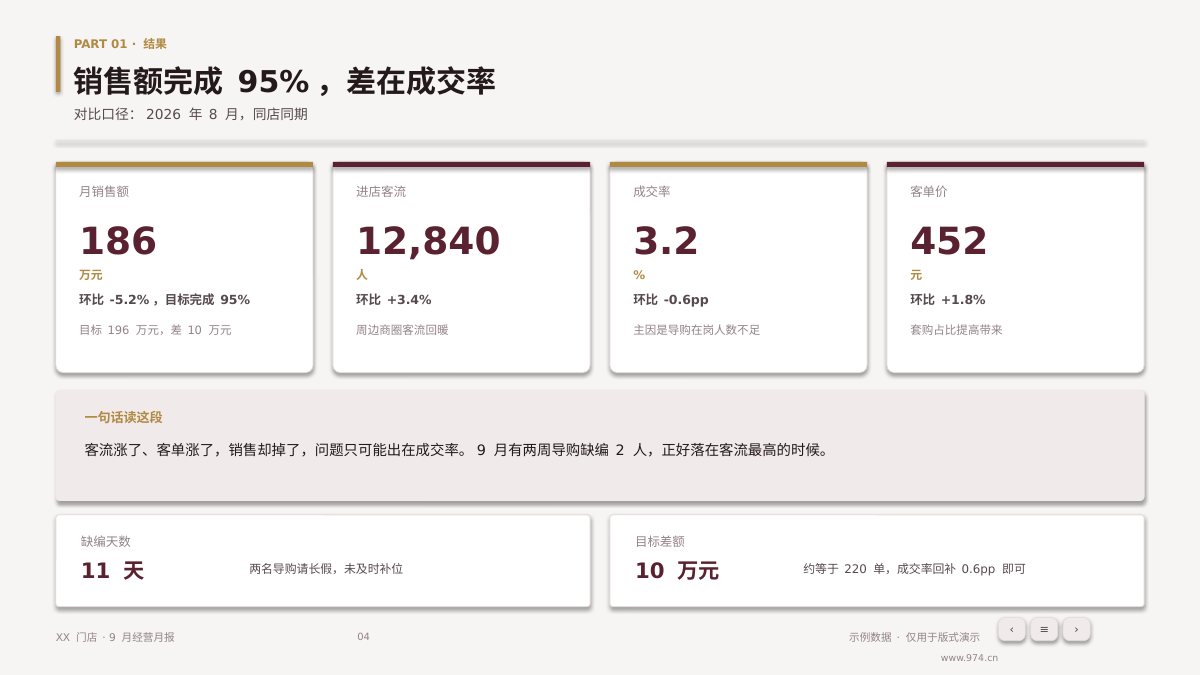Click the unit "万元" under 186

(x=91, y=275)
